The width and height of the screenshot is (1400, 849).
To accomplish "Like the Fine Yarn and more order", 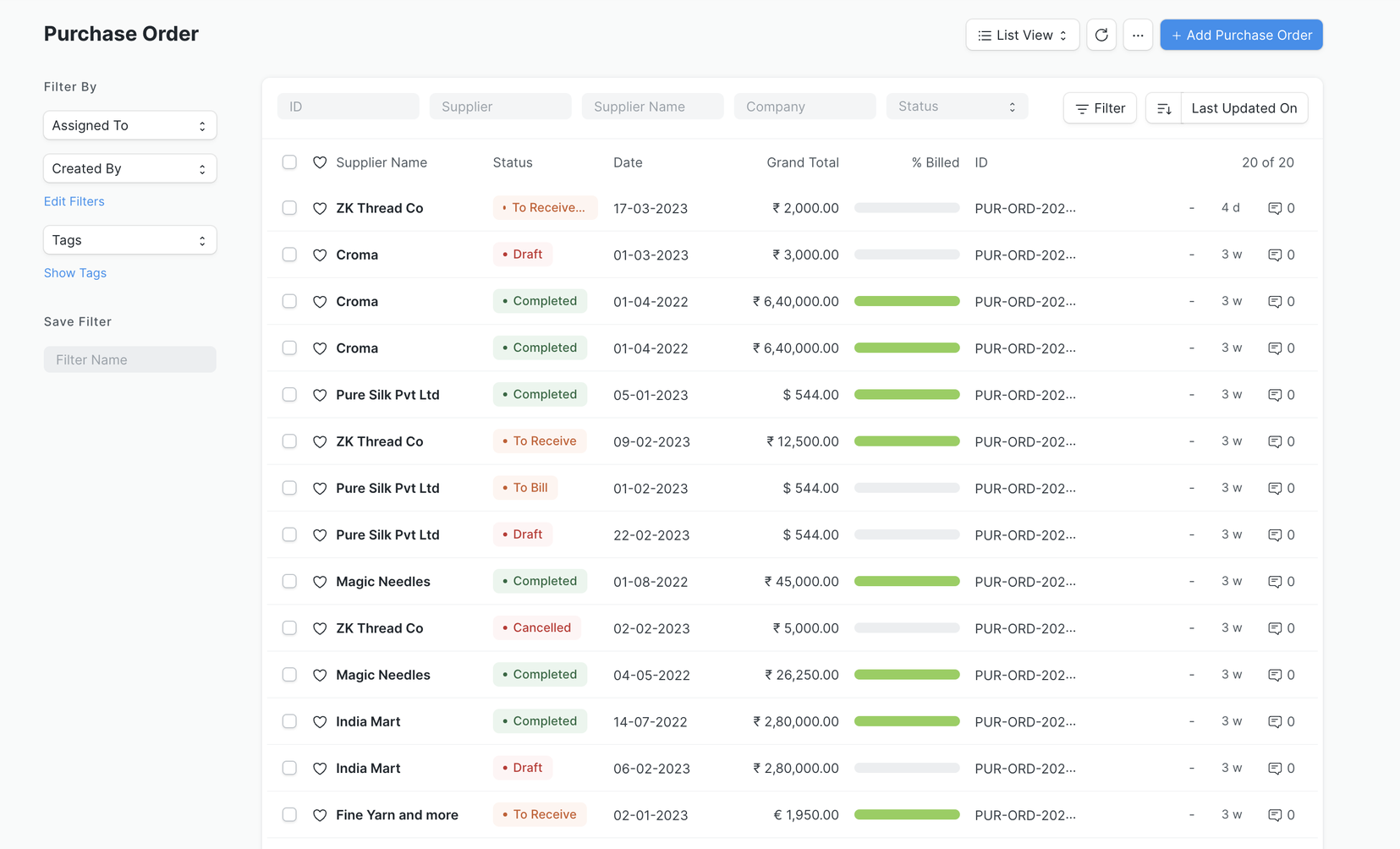I will pos(320,815).
